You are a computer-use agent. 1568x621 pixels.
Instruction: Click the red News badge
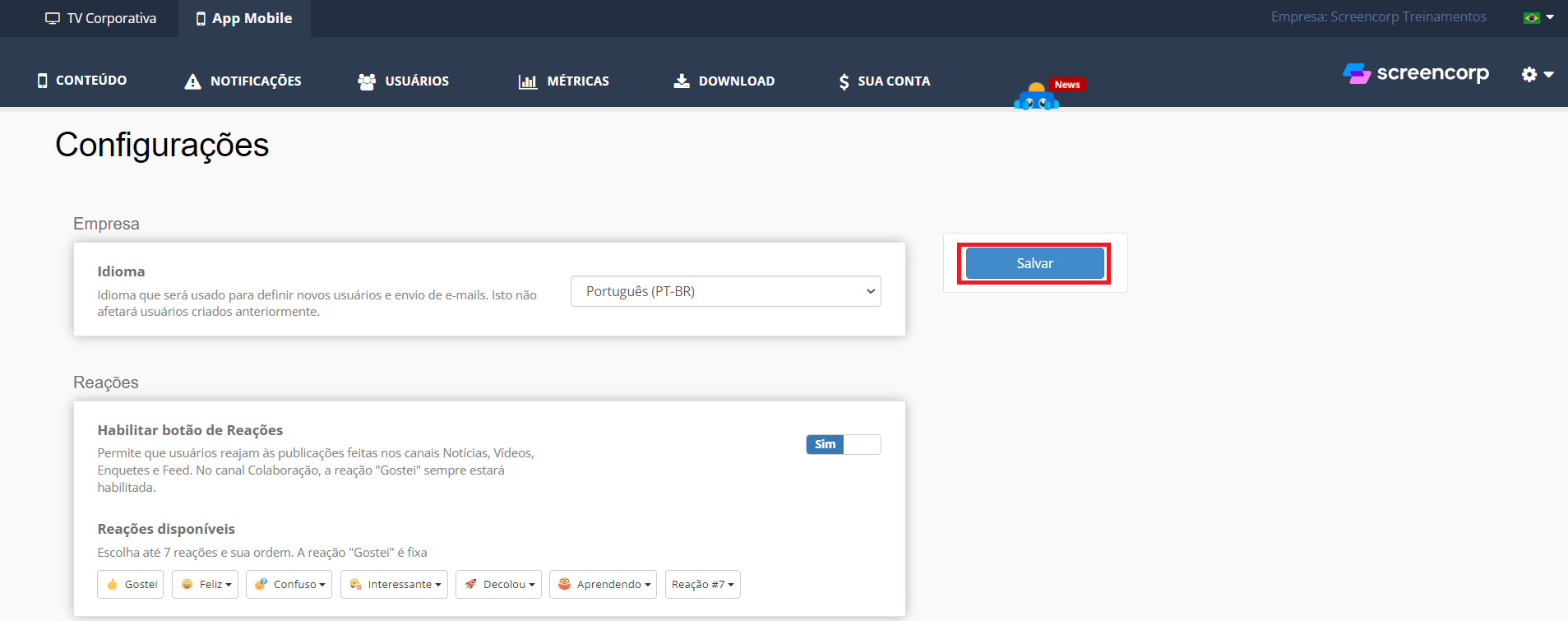pos(1067,85)
